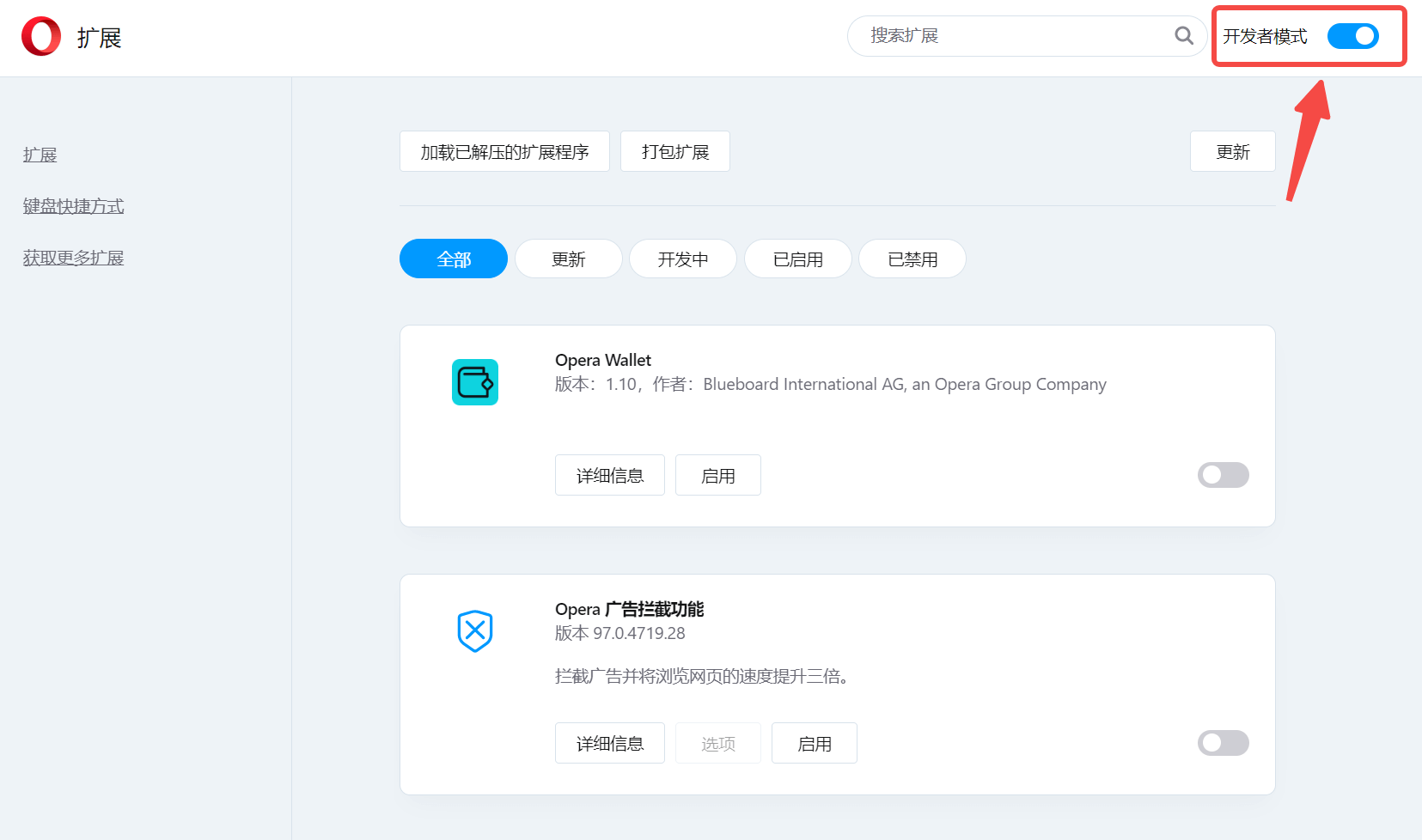This screenshot has width=1422, height=840.
Task: Enable the Opera 广告拦截功能 toggle switch
Action: tap(1223, 743)
